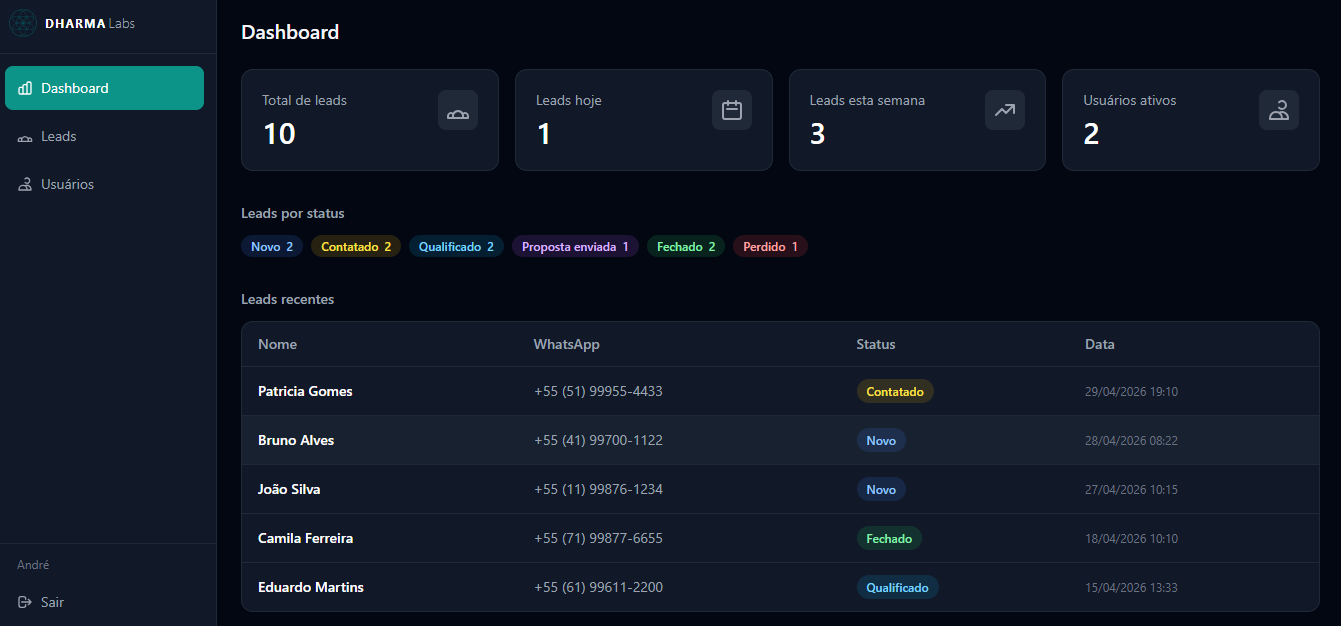
Task: Click phone number +55 (11) 99876-1234
Action: pos(598,489)
